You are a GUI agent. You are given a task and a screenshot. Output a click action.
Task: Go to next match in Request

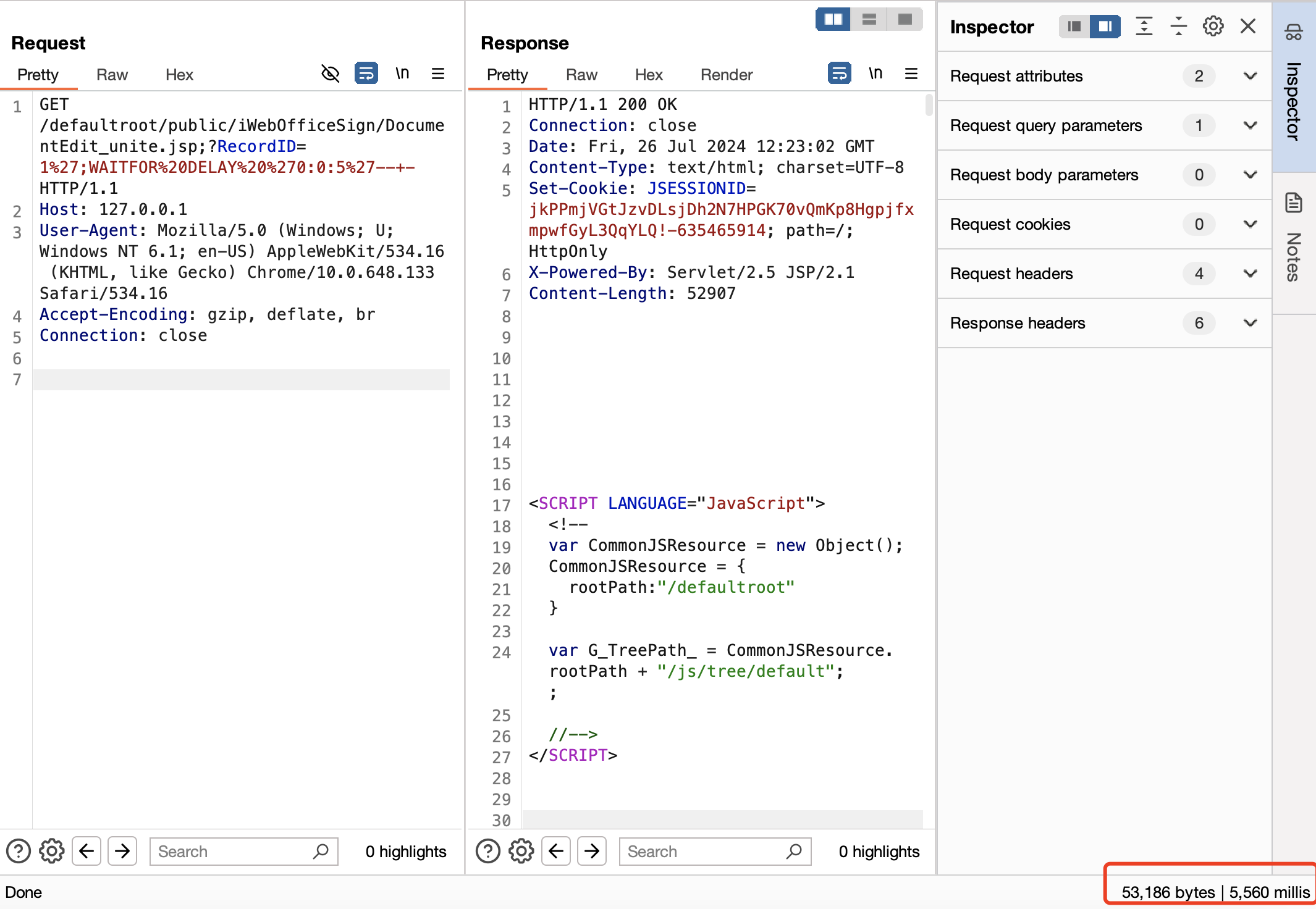click(x=122, y=852)
